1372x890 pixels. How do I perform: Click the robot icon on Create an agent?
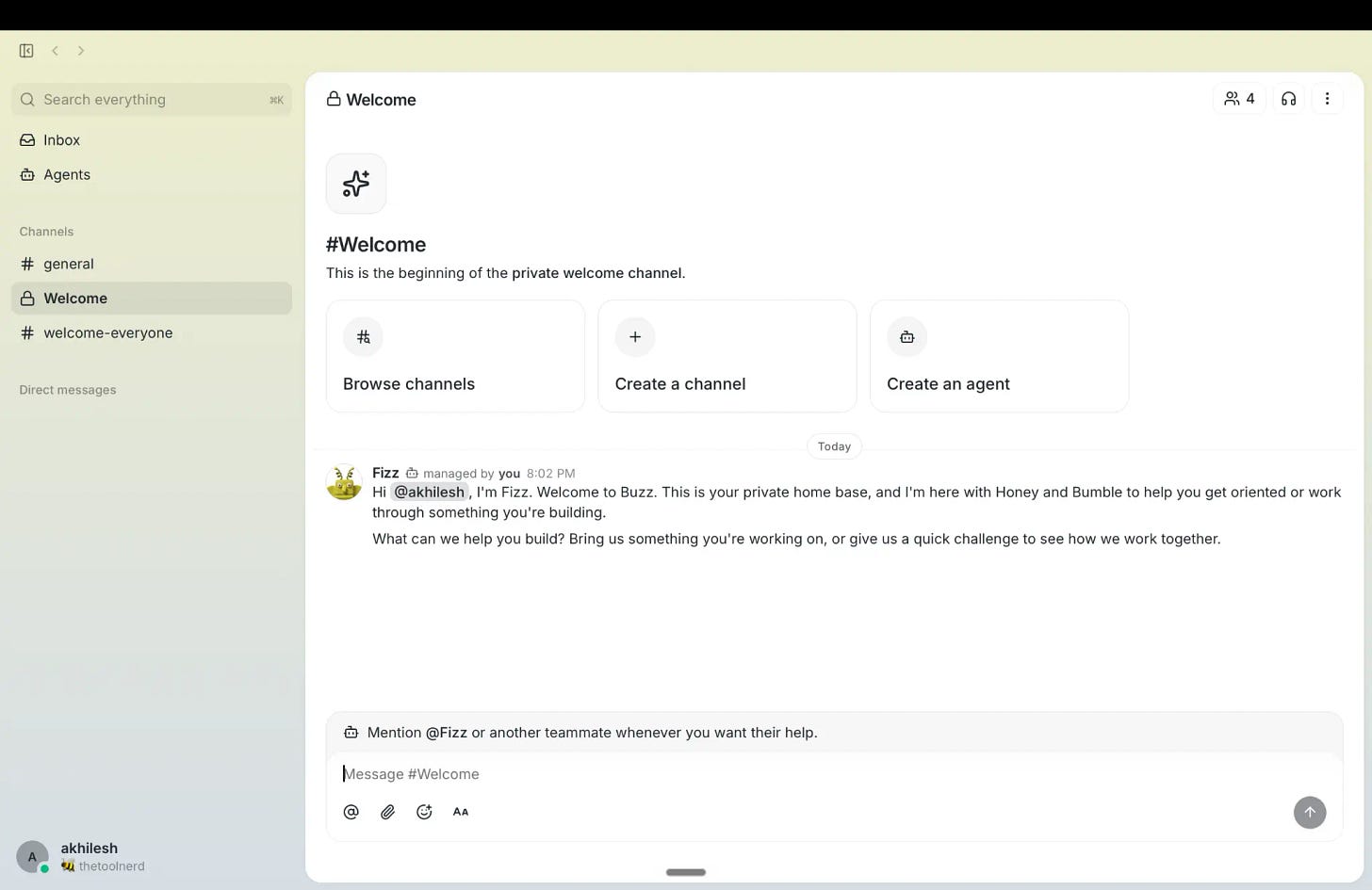tap(906, 337)
